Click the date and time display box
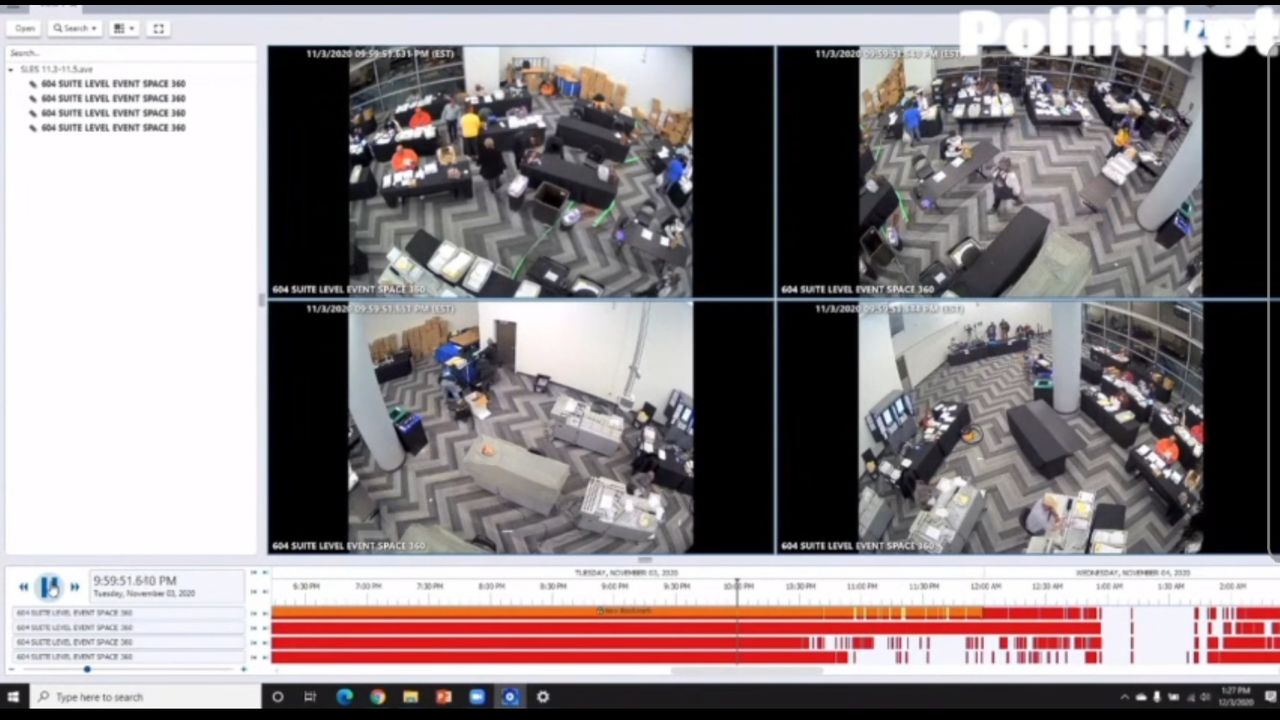This screenshot has height=720, width=1280. click(165, 586)
